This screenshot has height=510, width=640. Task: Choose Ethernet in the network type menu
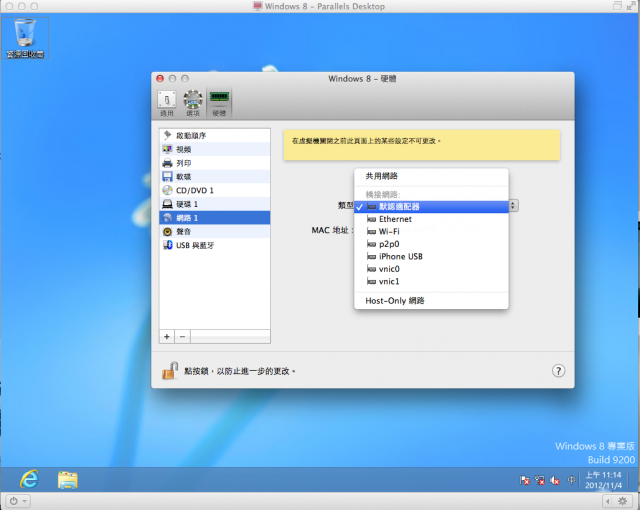pyautogui.click(x=431, y=219)
